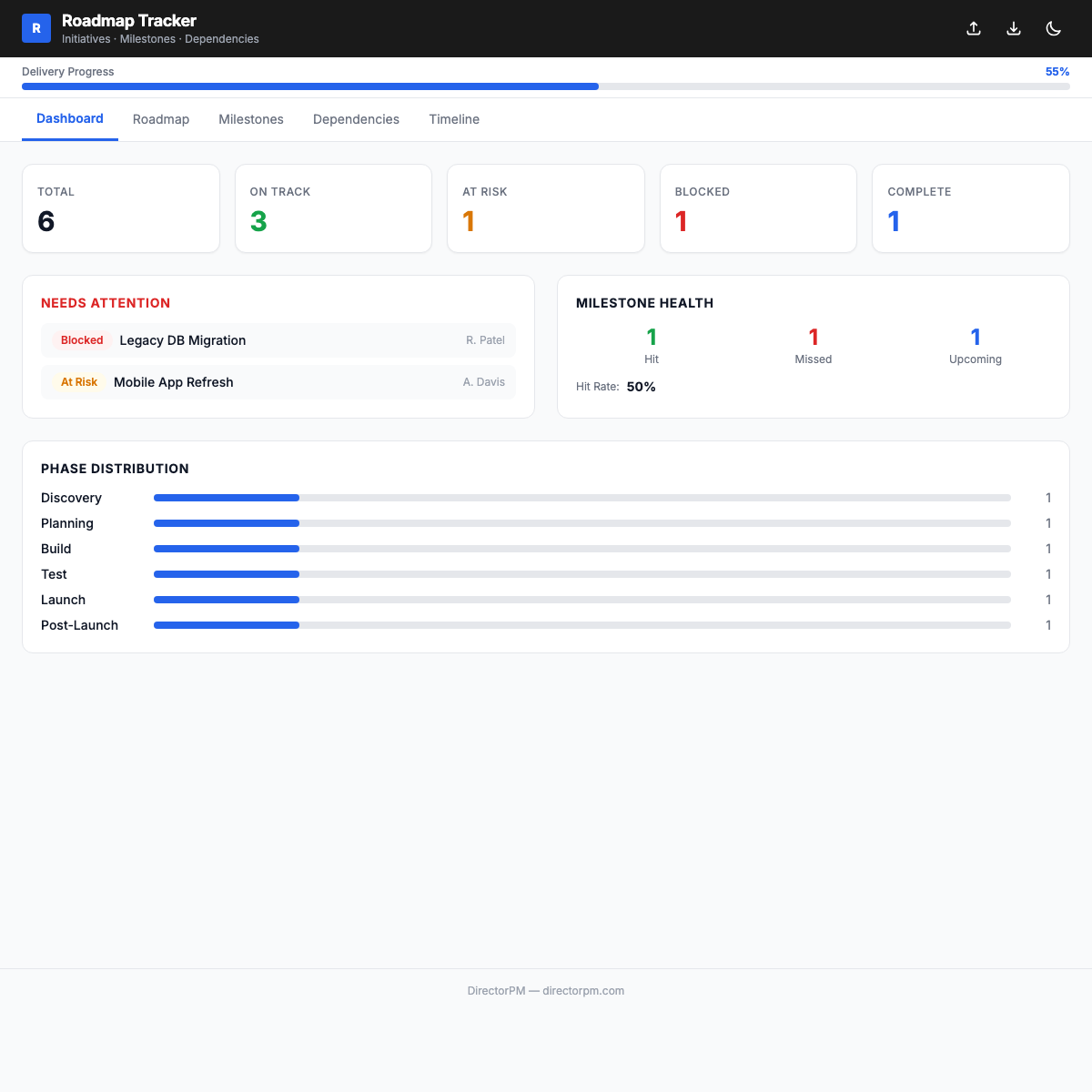This screenshot has height=1092, width=1092.
Task: Switch to the Timeline tab
Action: [454, 119]
